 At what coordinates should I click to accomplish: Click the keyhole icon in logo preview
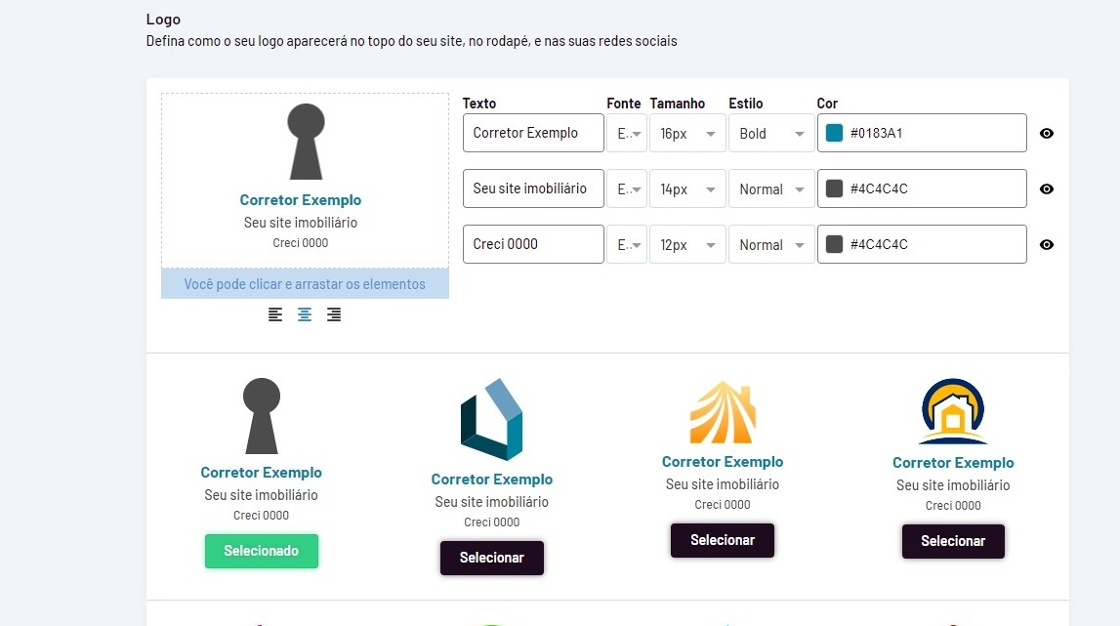(x=306, y=142)
